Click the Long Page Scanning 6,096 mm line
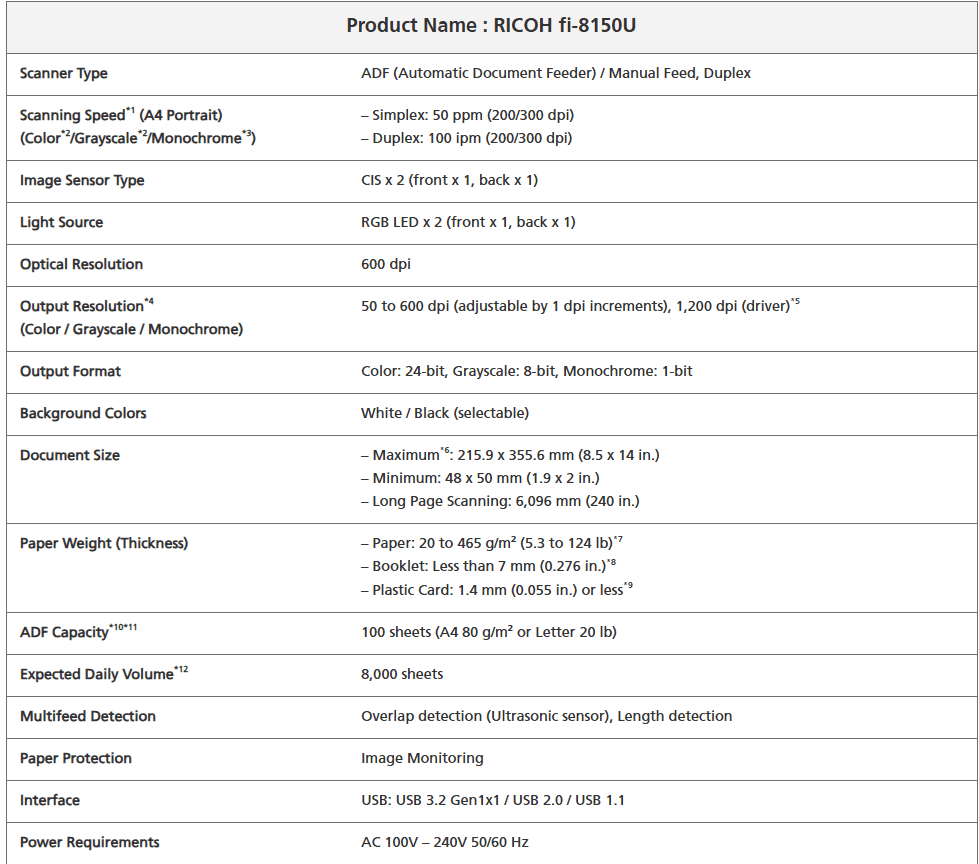 (500, 501)
